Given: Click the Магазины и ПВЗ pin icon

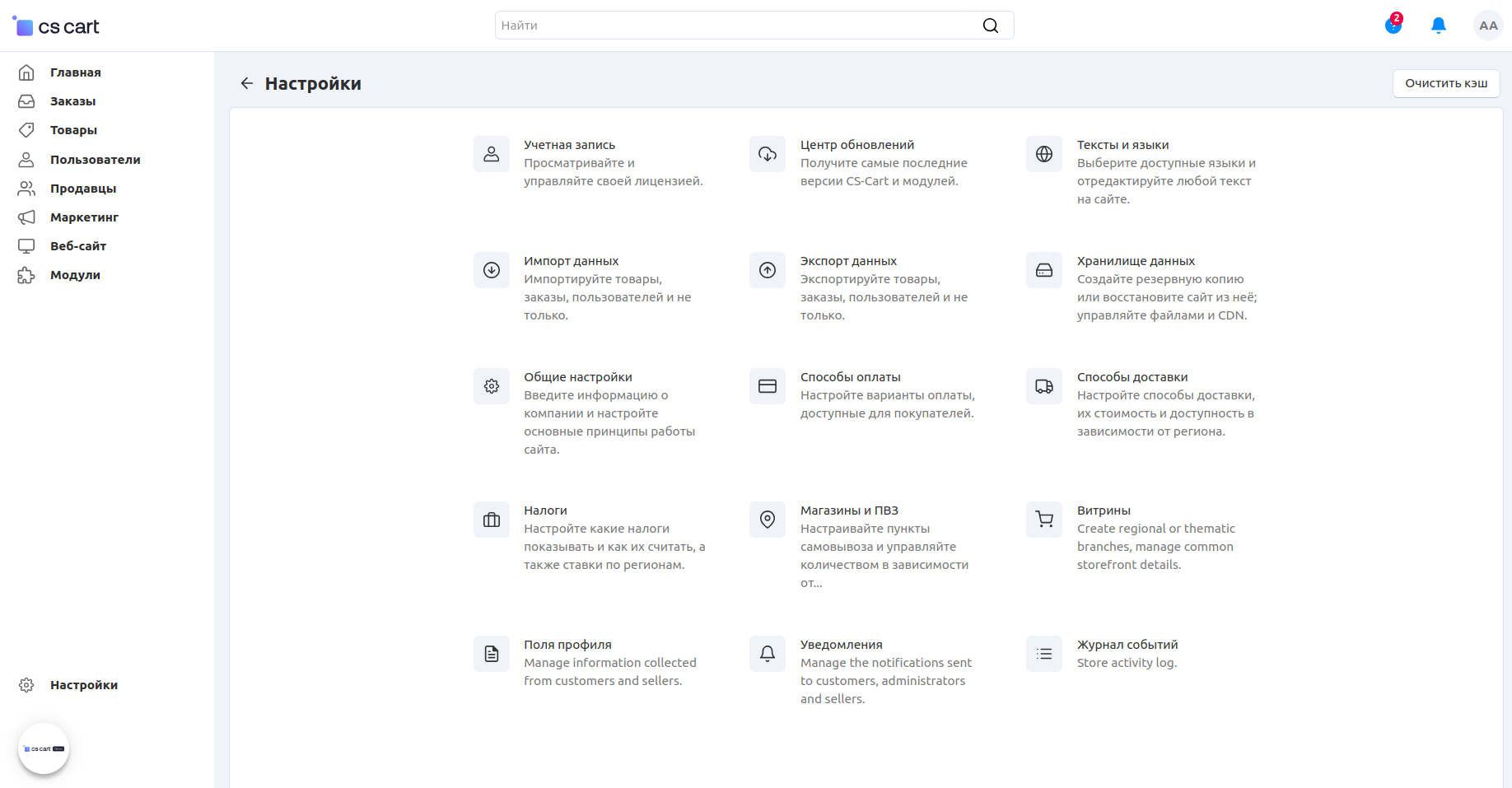Looking at the screenshot, I should coord(768,520).
